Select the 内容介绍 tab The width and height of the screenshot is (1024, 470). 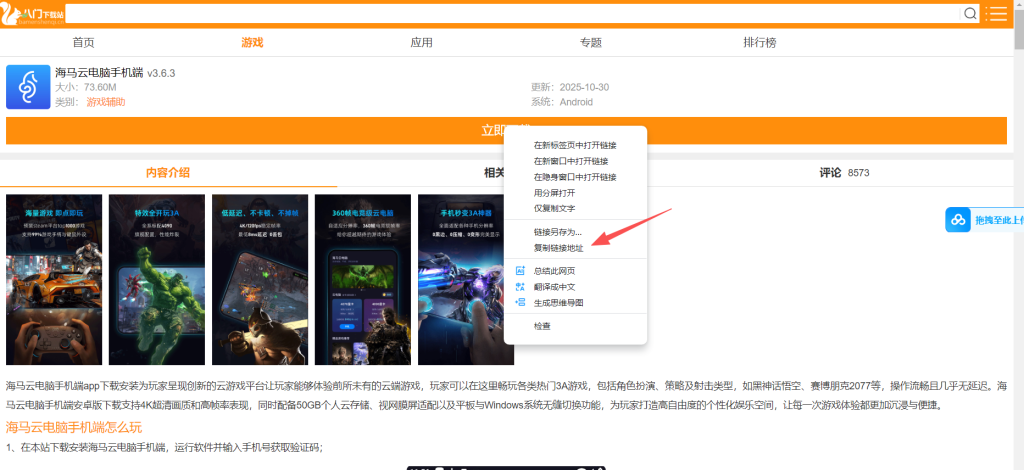tap(168, 173)
